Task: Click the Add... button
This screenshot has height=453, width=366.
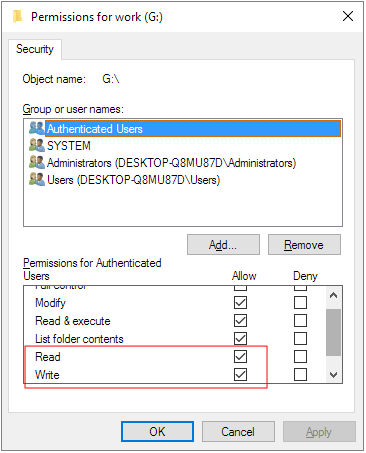Action: (223, 245)
